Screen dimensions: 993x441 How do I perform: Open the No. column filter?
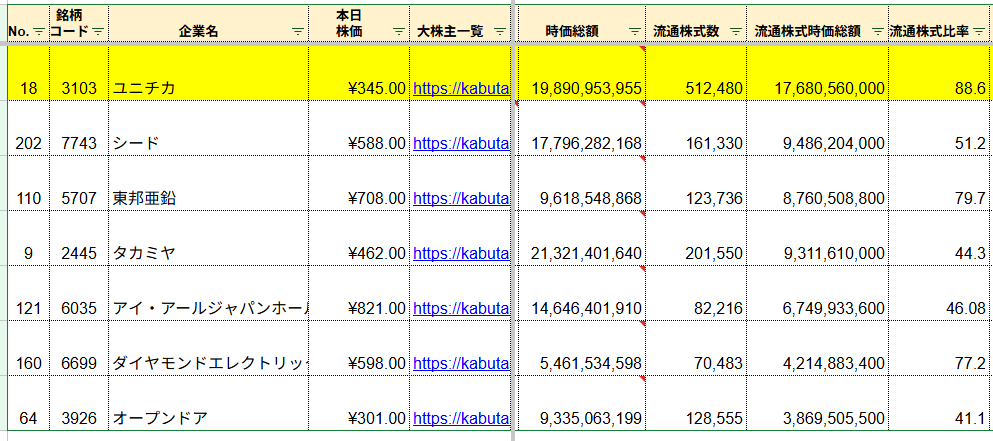(39, 31)
